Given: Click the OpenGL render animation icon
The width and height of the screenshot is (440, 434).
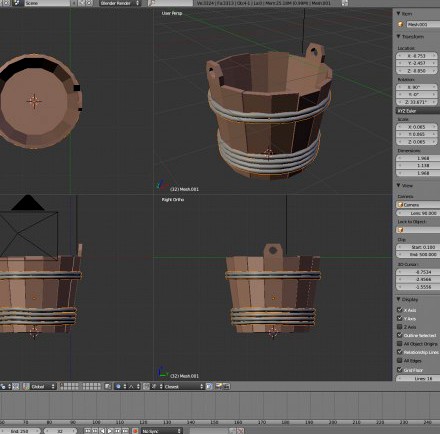Looking at the screenshot, I should tap(227, 386).
